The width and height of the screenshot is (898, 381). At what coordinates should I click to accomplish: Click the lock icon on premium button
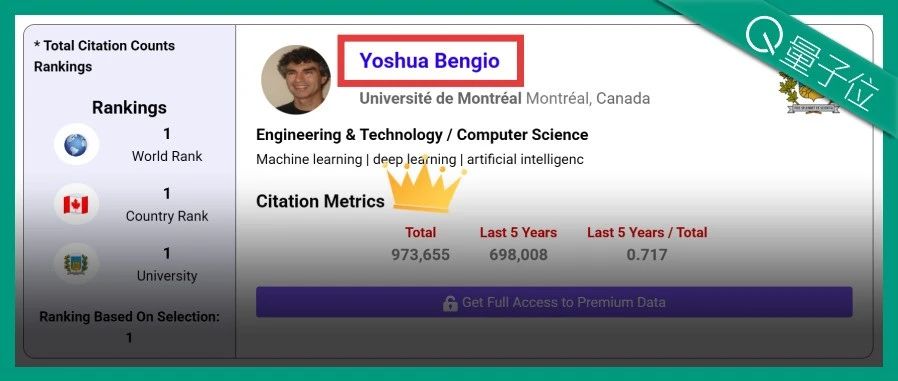(450, 303)
